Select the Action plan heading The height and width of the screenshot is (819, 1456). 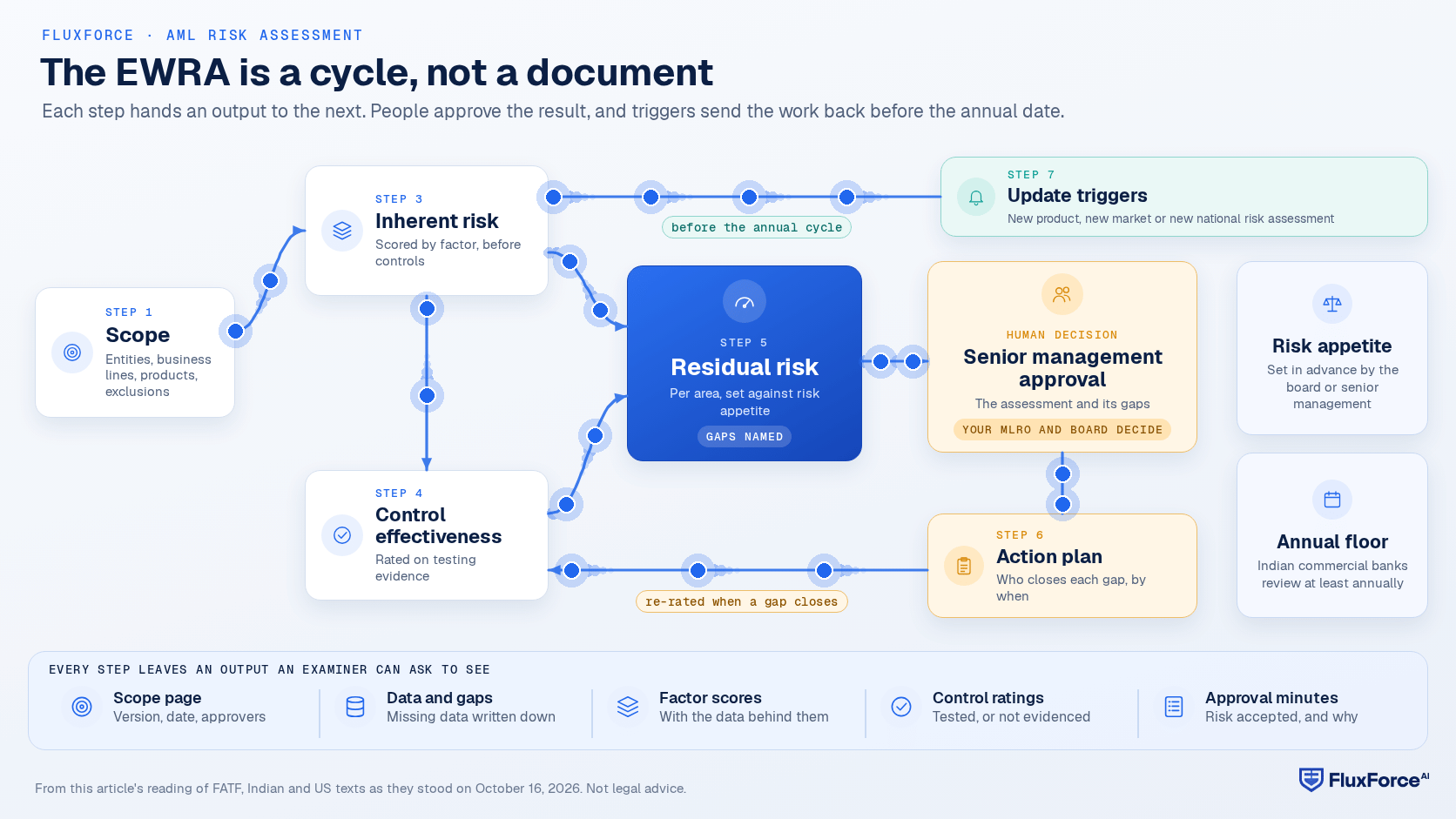[1049, 556]
